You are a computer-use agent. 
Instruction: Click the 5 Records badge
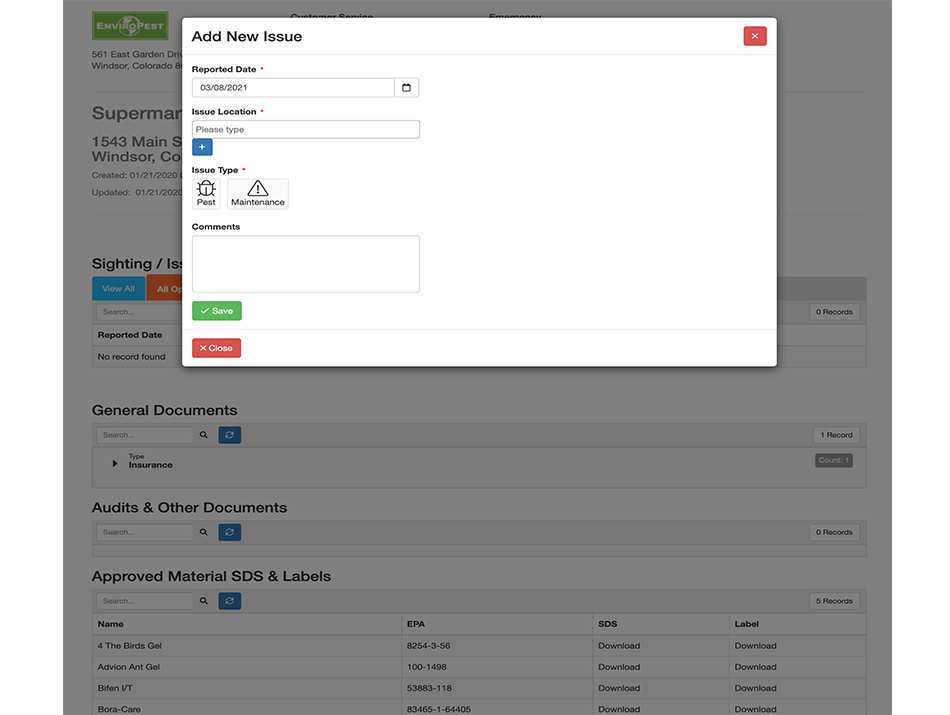coord(834,600)
